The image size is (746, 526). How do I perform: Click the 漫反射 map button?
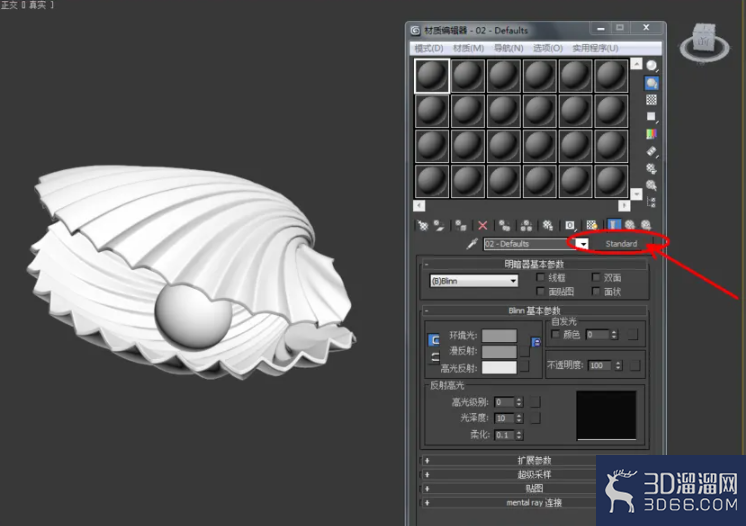pos(525,351)
